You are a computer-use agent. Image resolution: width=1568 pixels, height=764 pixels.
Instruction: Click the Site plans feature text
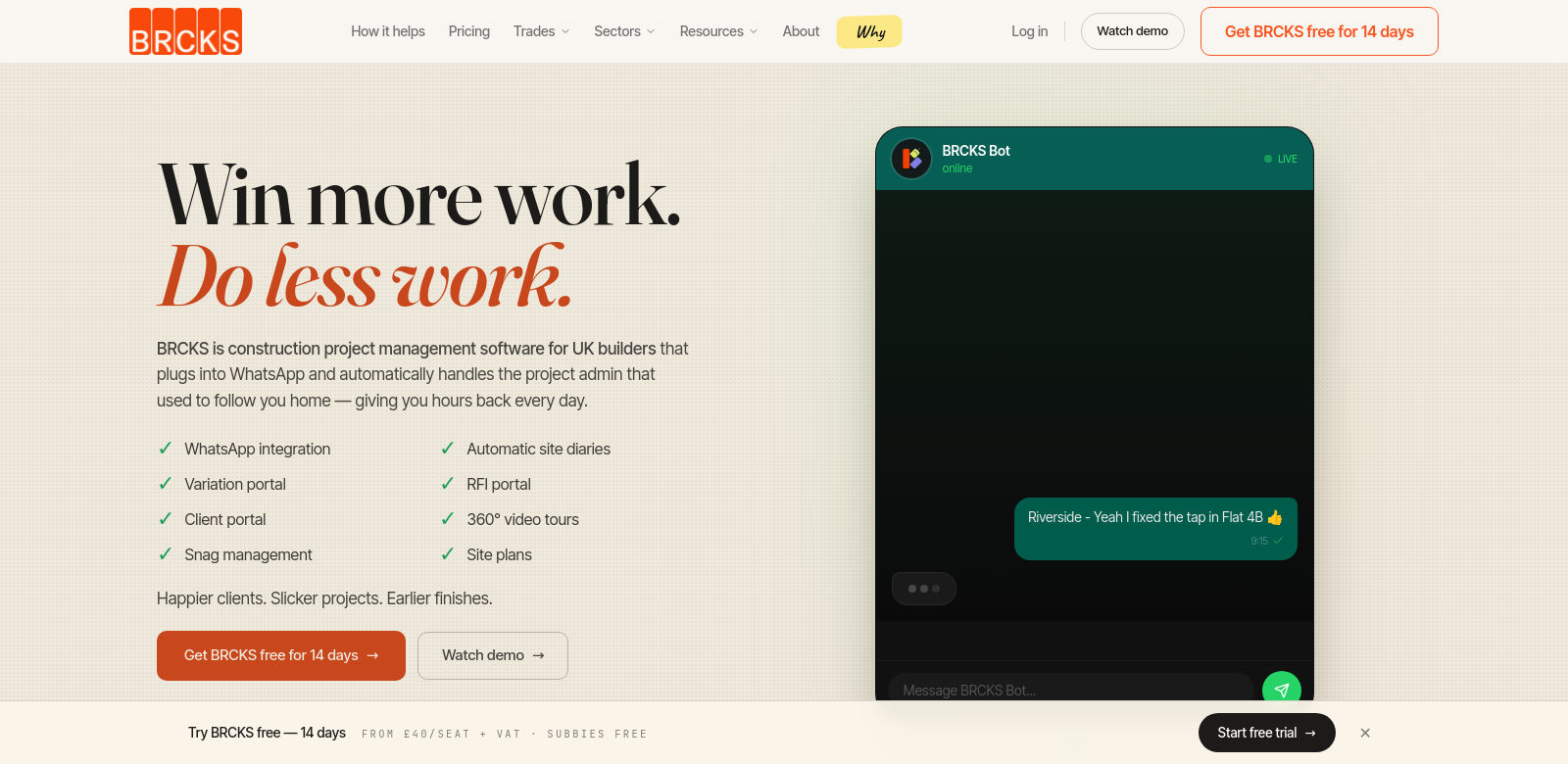coord(499,554)
